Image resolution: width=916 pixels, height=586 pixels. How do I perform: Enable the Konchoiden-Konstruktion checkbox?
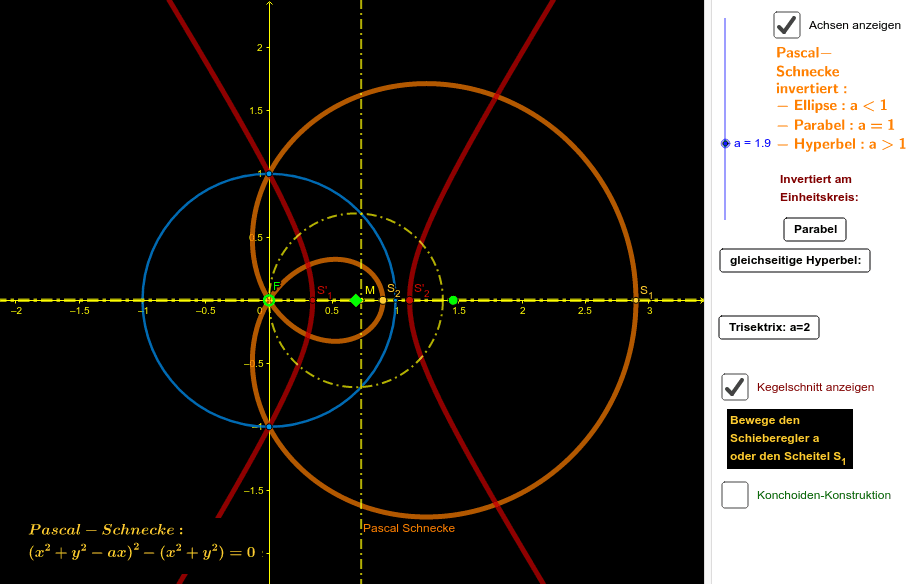tap(734, 495)
